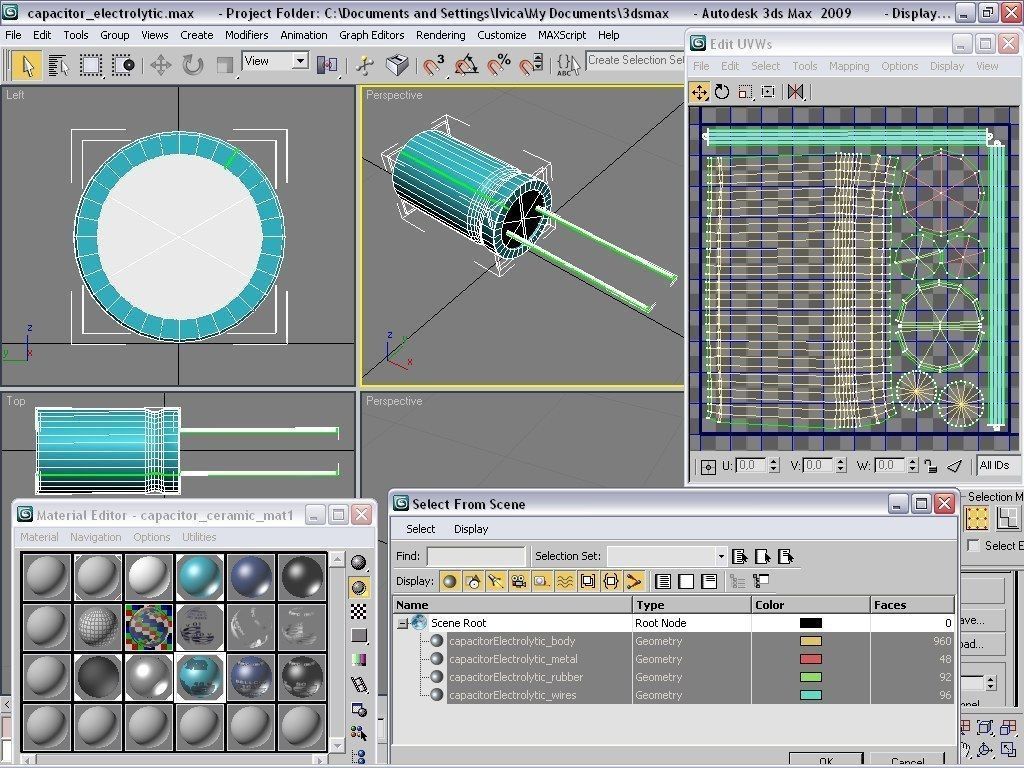1024x768 pixels.
Task: Open Edit Named Selection Sets tool
Action: 568,65
